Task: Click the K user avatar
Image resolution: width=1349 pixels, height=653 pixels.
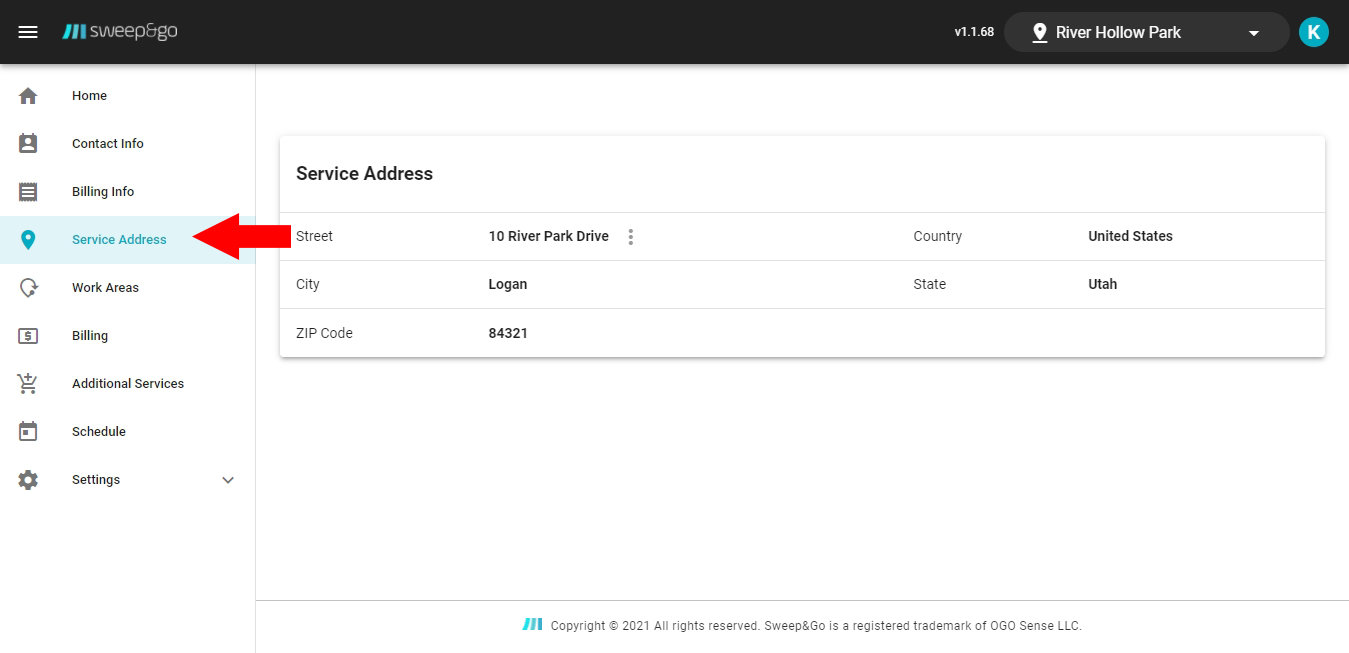Action: point(1313,31)
